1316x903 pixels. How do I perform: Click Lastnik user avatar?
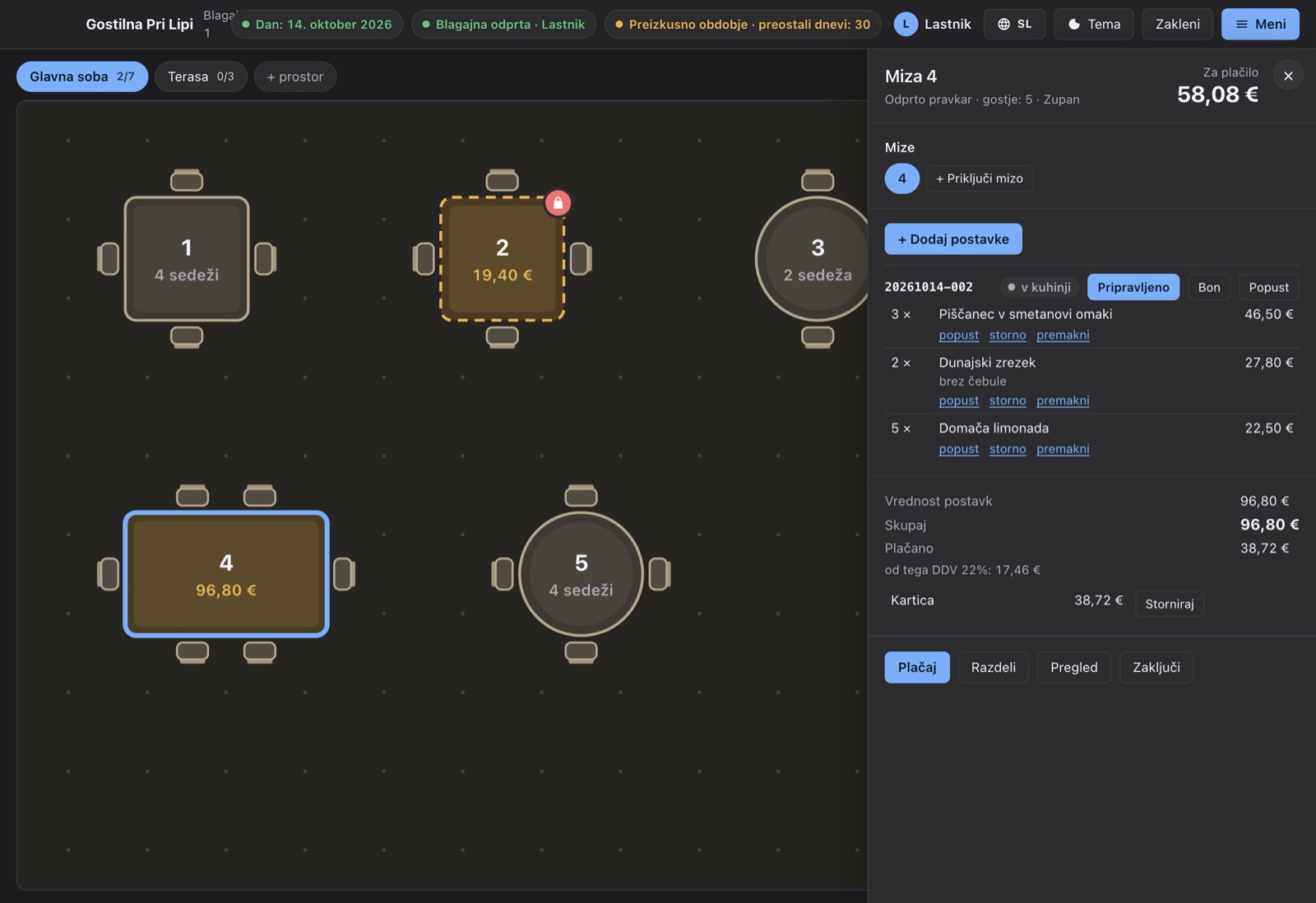pos(906,24)
